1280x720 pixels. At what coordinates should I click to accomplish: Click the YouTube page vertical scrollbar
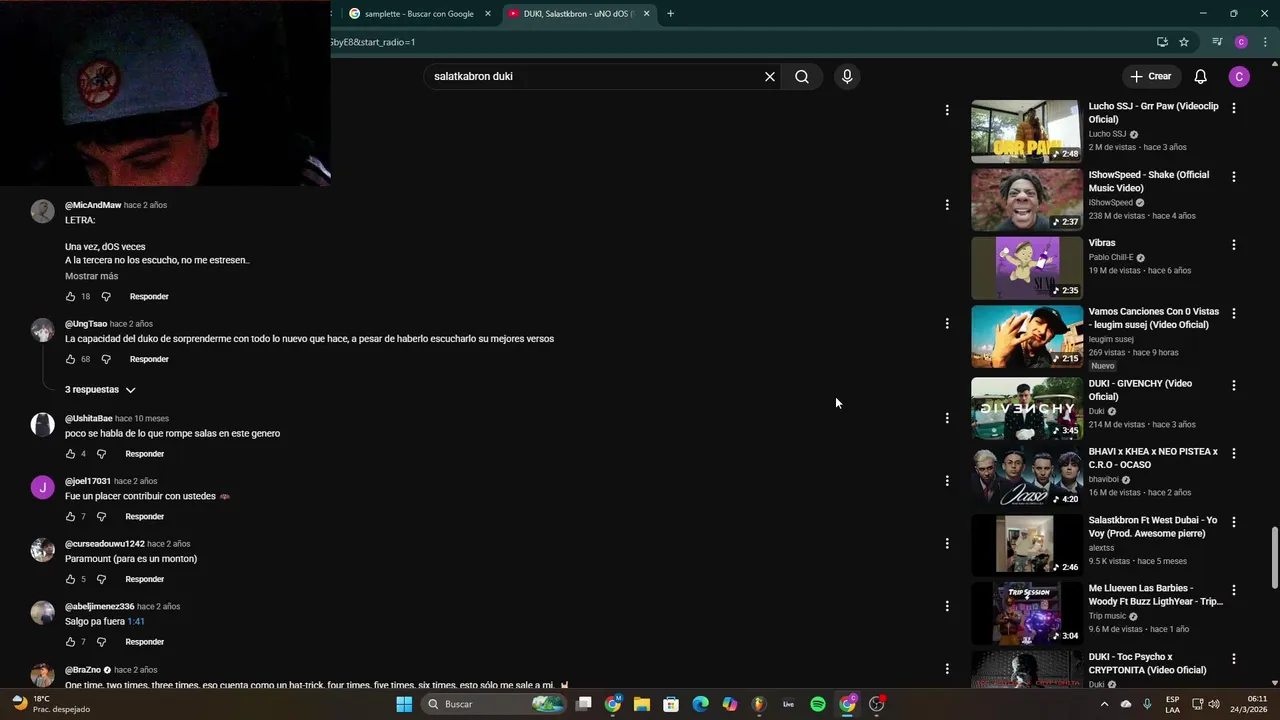(x=1274, y=557)
